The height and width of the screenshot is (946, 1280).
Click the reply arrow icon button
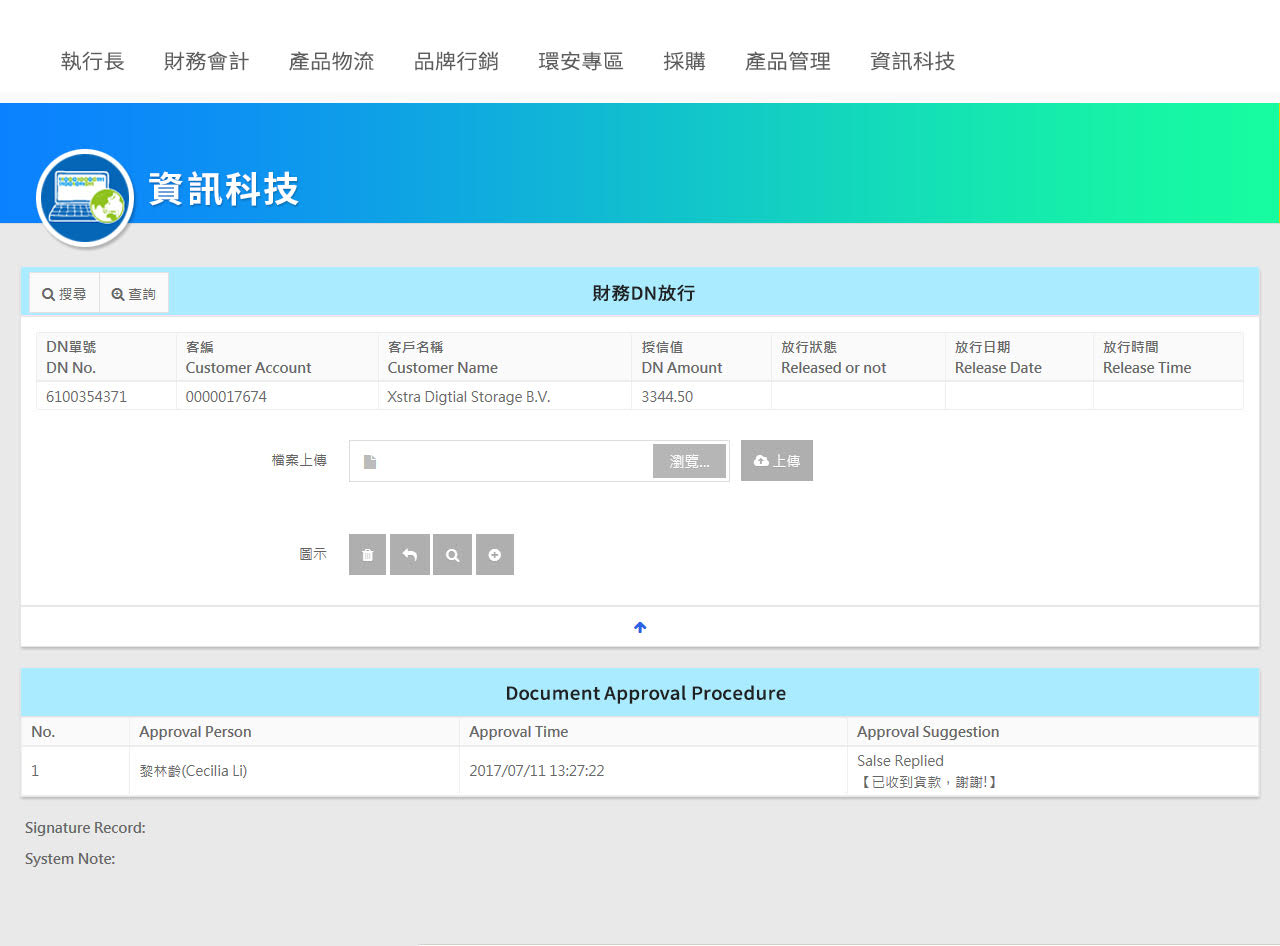pyautogui.click(x=410, y=555)
